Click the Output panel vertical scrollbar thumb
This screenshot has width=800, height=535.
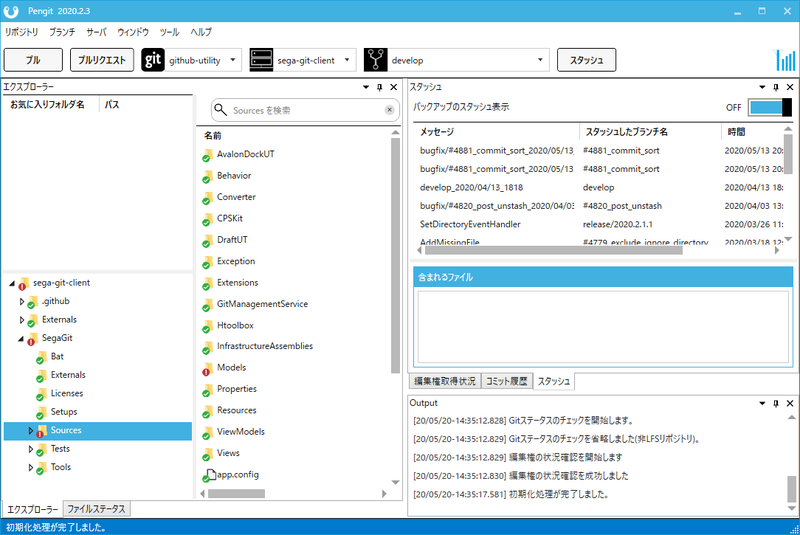click(x=791, y=489)
